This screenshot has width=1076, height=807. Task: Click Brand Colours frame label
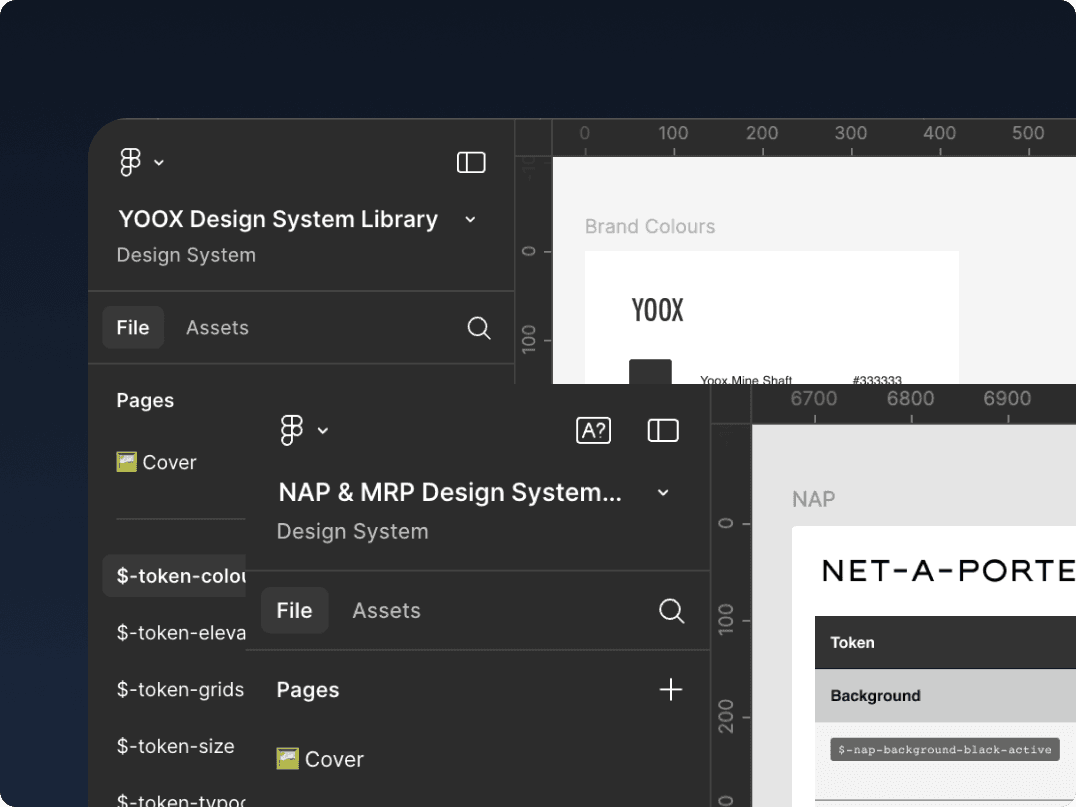pos(650,226)
